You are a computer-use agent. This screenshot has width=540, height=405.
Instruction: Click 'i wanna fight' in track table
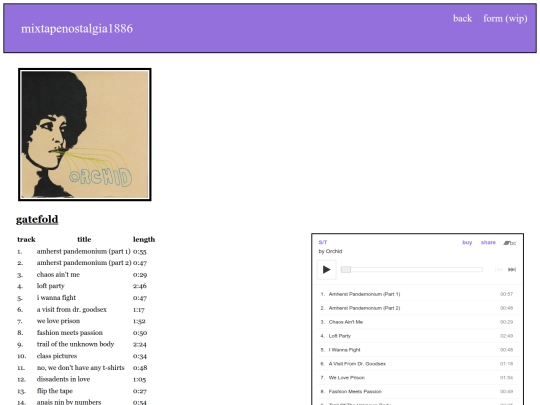[x=56, y=298]
